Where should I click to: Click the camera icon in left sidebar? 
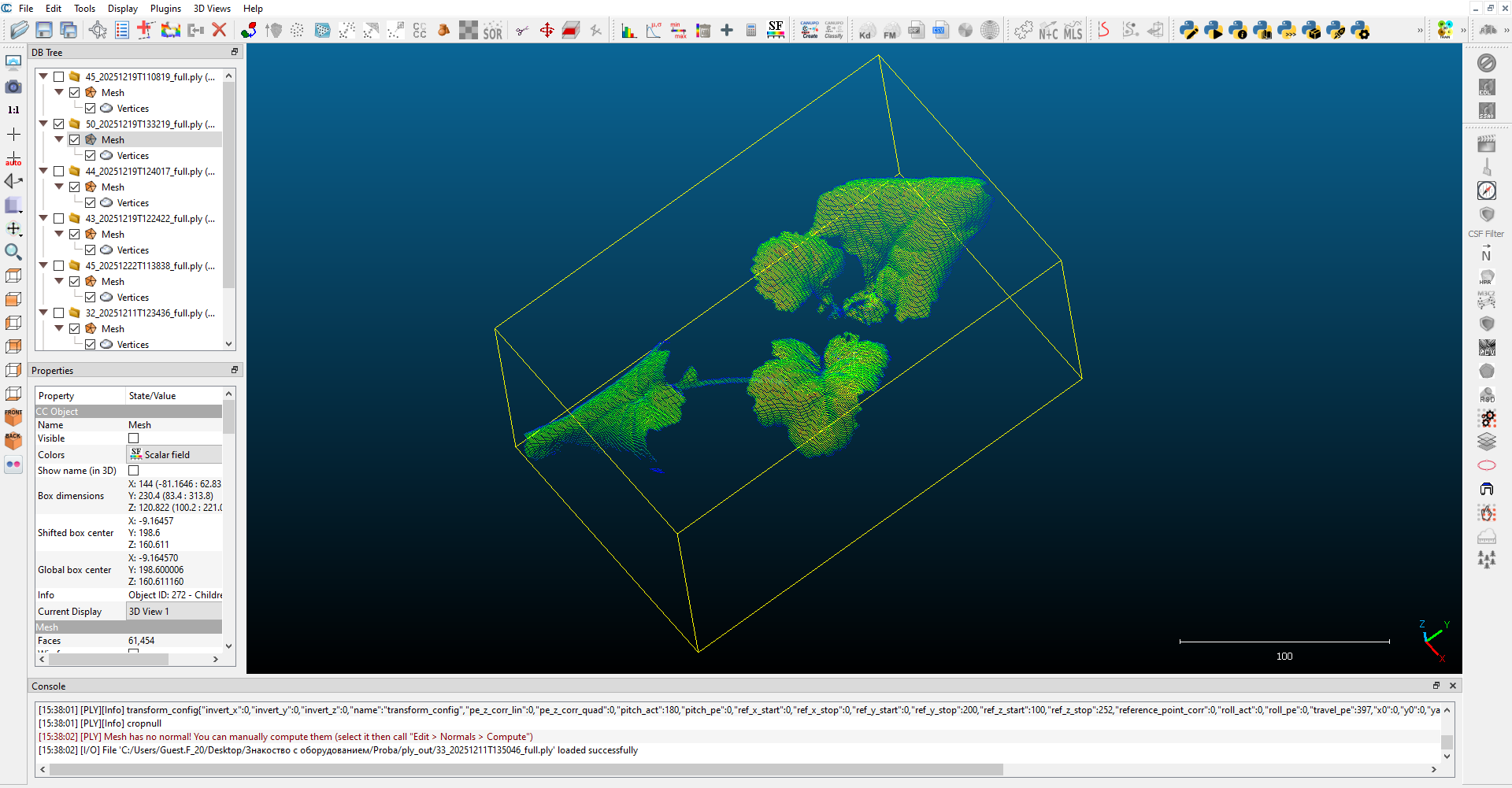pyautogui.click(x=13, y=87)
